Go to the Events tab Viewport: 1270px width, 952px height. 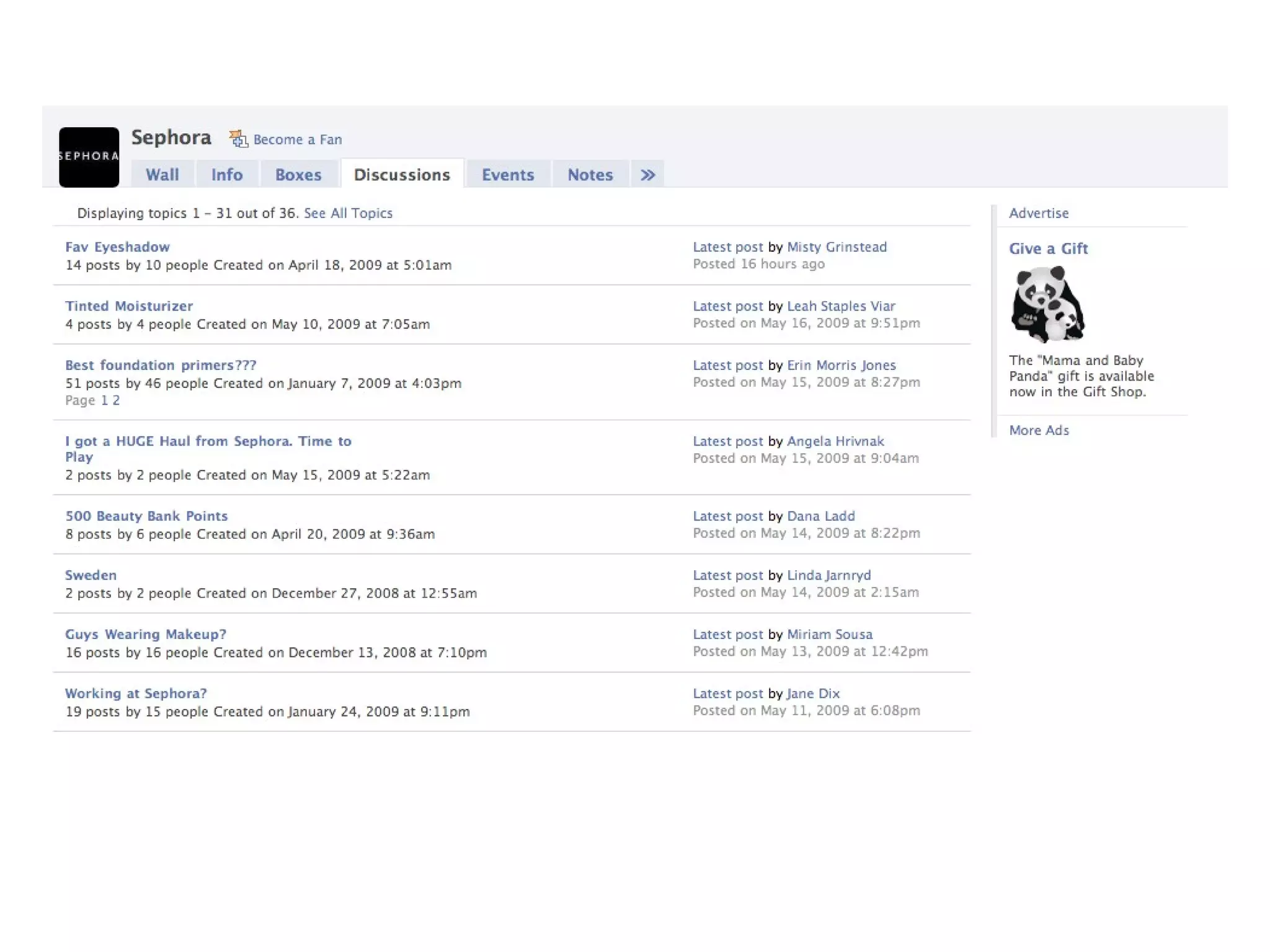(507, 175)
